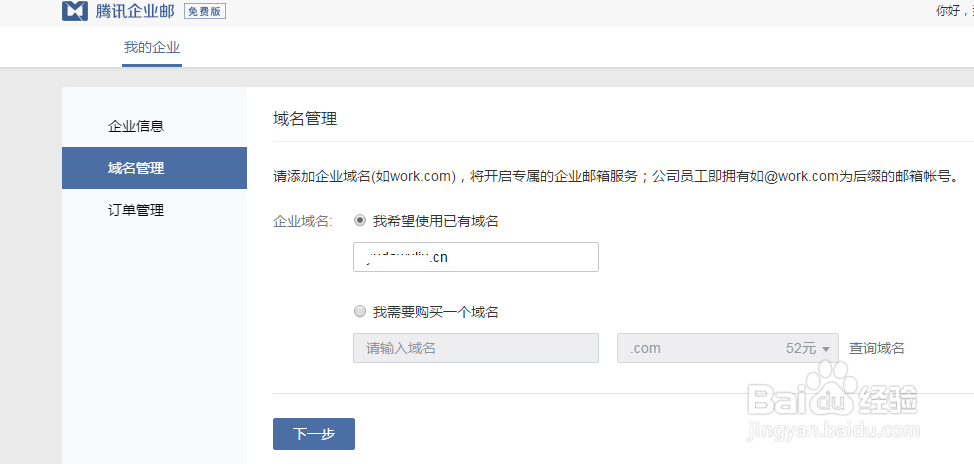This screenshot has width=974, height=464.
Task: Go to 企业信息 in the sidebar
Action: click(x=136, y=126)
